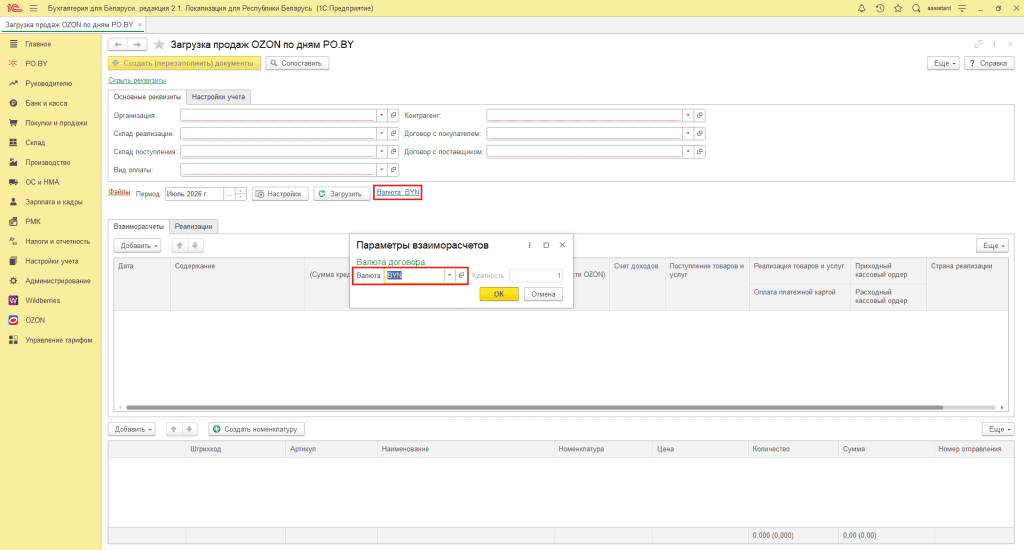Expand Валюта dropdown in dialog
1024x550 pixels.
[x=449, y=275]
